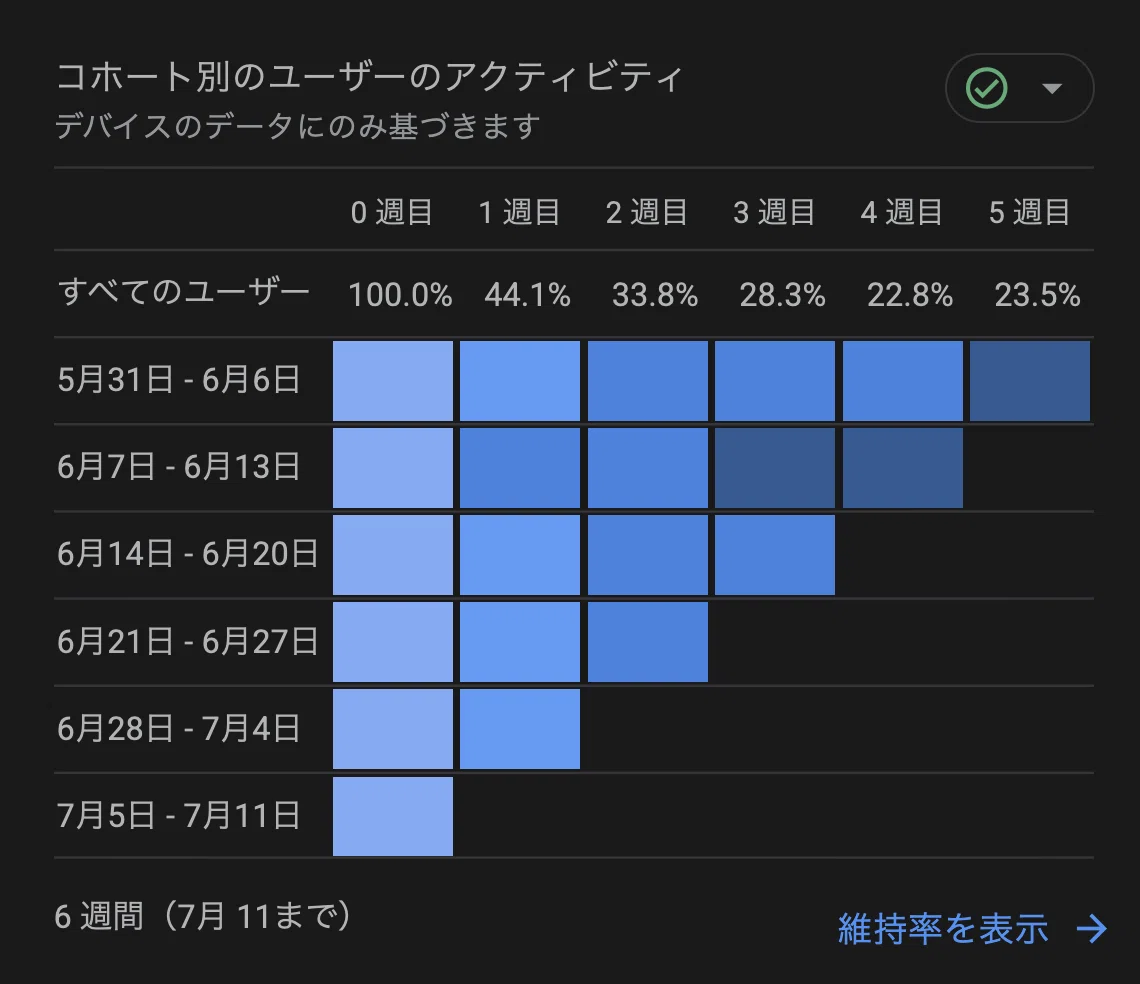Click the 6 週間（7月 11まで）date range text
This screenshot has height=984, width=1140.
coord(203,916)
